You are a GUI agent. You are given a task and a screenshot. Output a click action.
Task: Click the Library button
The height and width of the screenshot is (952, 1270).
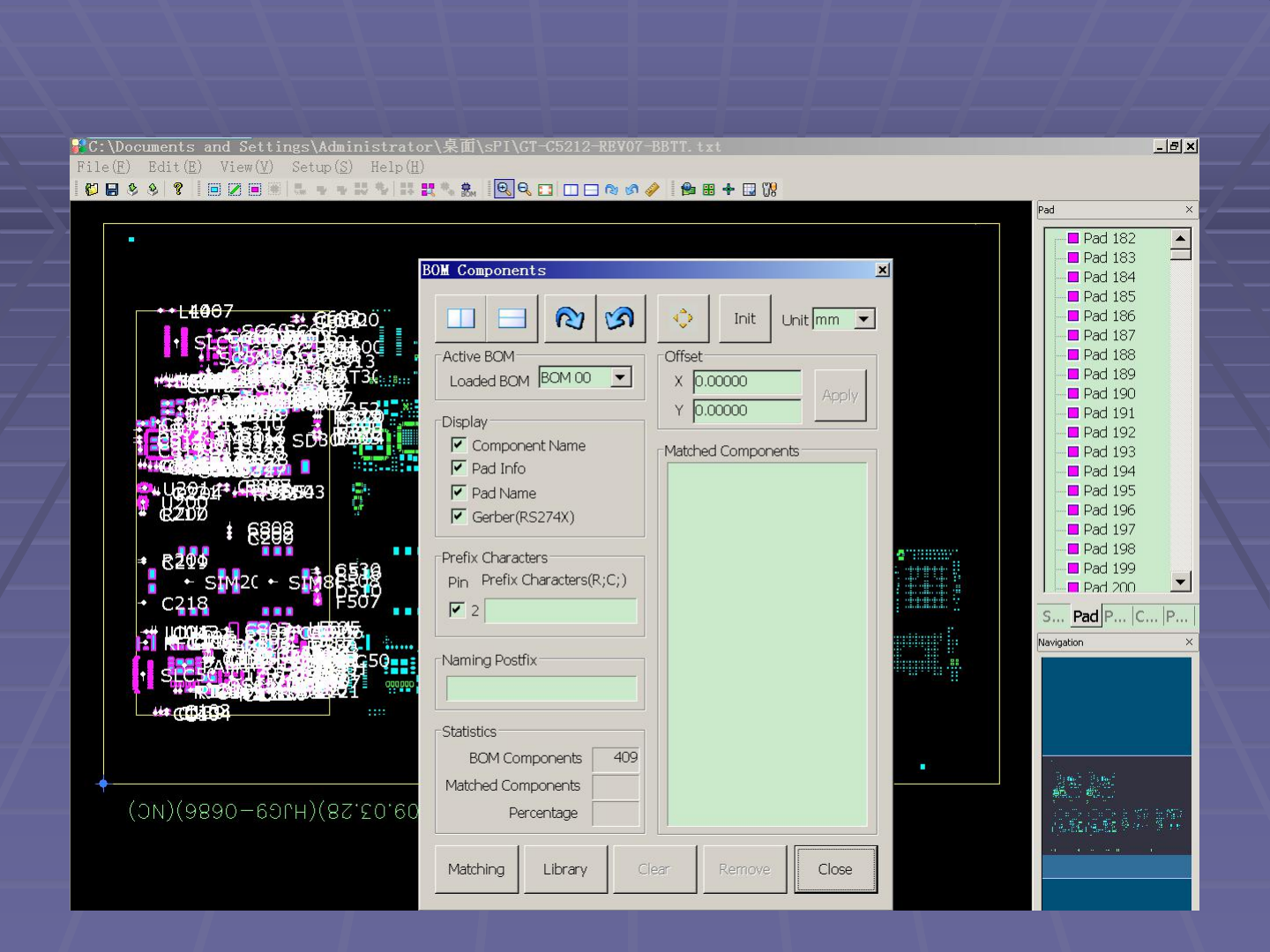pos(565,870)
